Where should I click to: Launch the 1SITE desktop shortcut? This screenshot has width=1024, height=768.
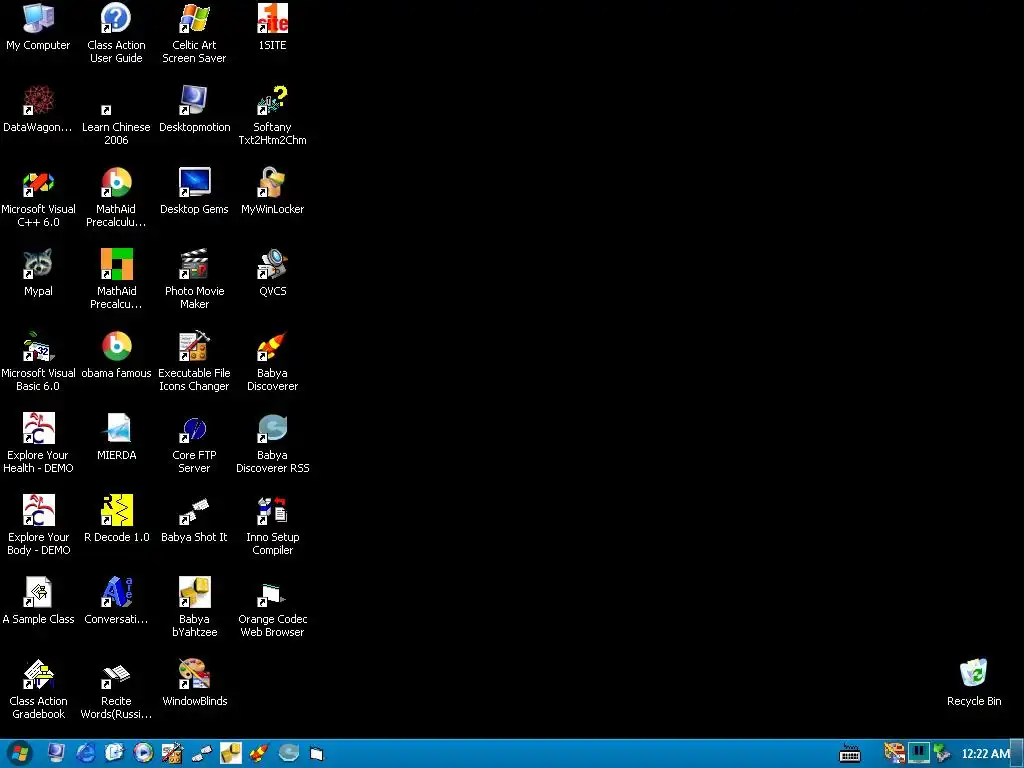coord(272,27)
